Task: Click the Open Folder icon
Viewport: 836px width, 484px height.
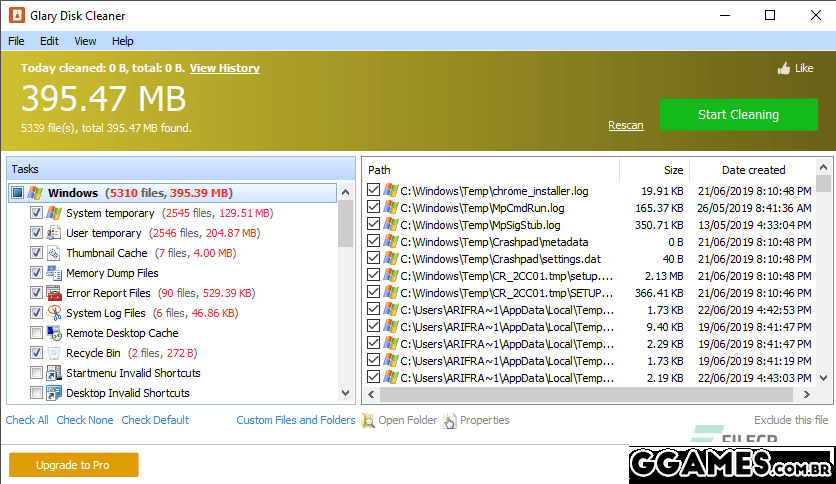Action: [x=368, y=421]
